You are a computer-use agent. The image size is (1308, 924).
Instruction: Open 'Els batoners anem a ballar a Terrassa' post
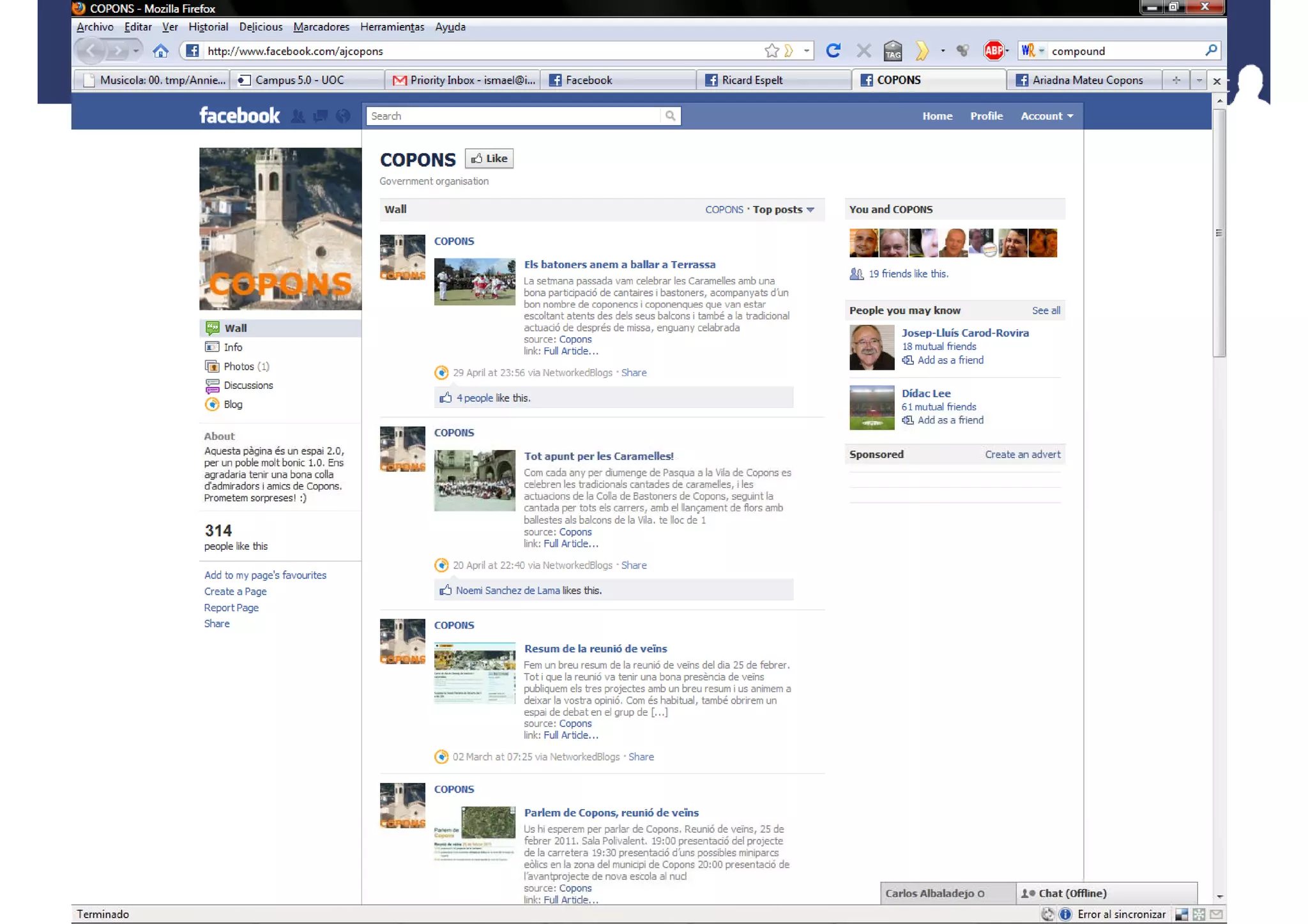pyautogui.click(x=620, y=264)
